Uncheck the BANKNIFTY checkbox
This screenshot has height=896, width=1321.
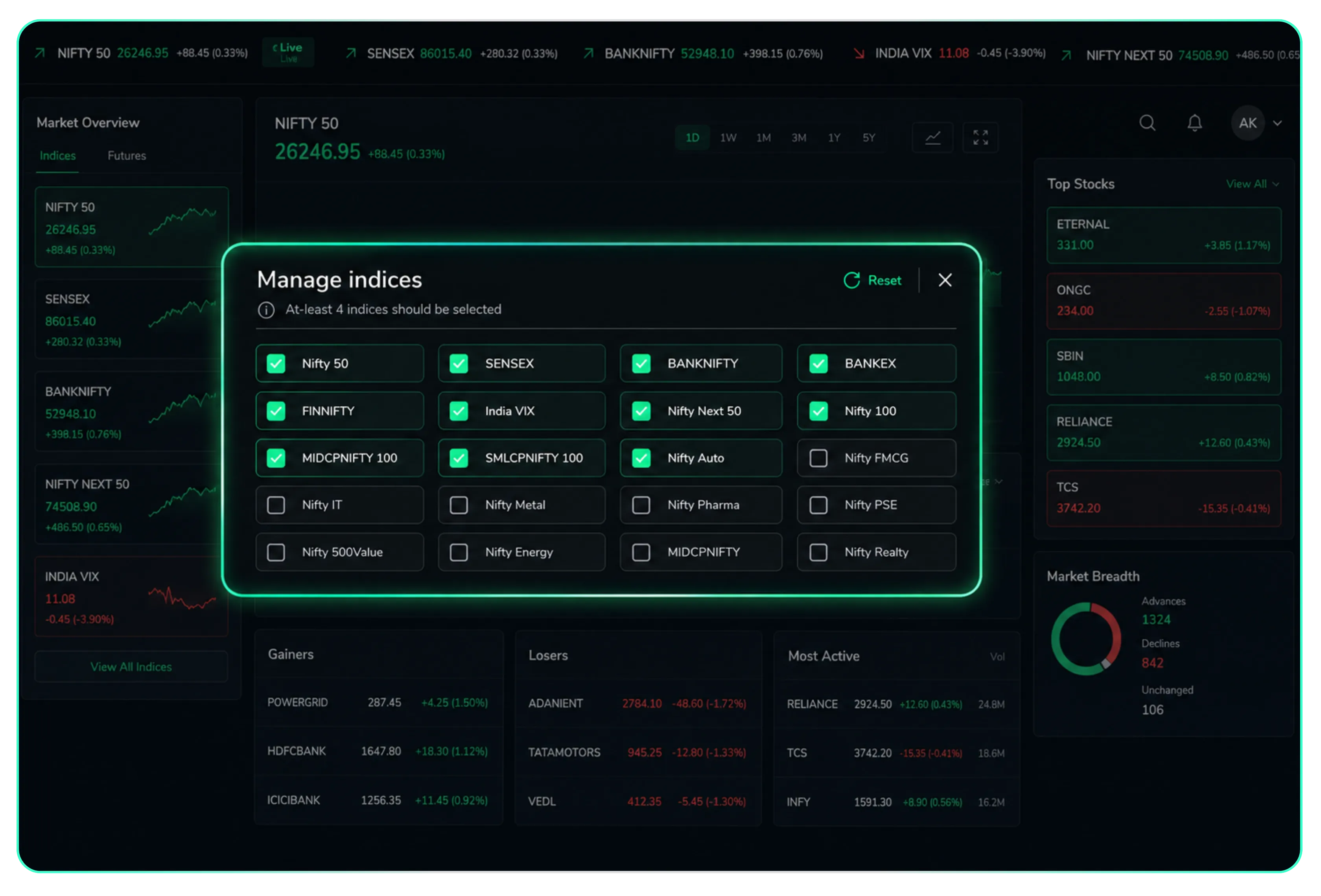[641, 364]
